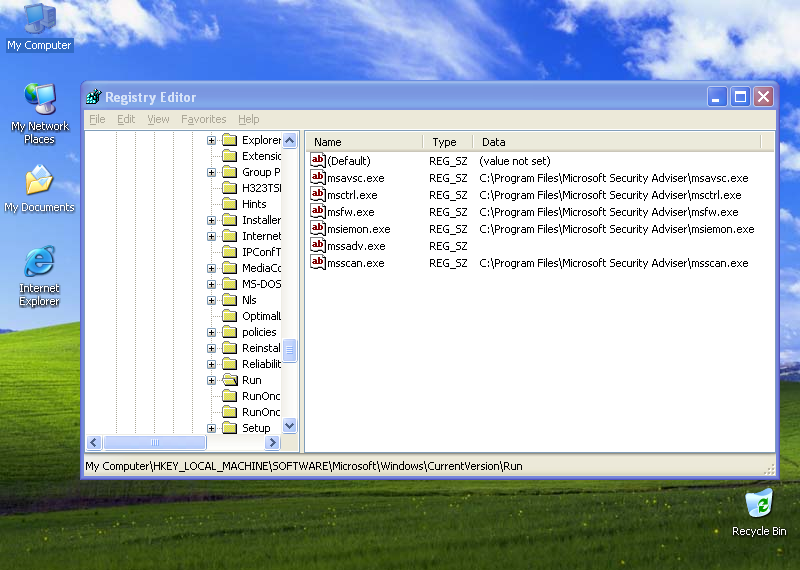This screenshot has width=800, height=570.
Task: Click the Extensions key folder icon
Action: click(230, 156)
